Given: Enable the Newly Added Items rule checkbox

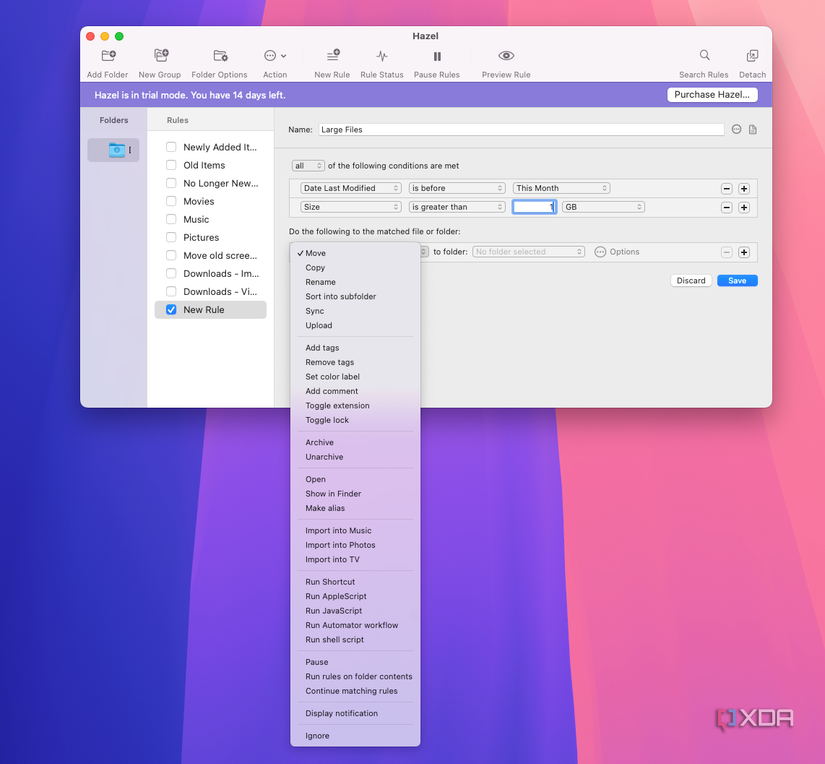Looking at the screenshot, I should pyautogui.click(x=171, y=147).
